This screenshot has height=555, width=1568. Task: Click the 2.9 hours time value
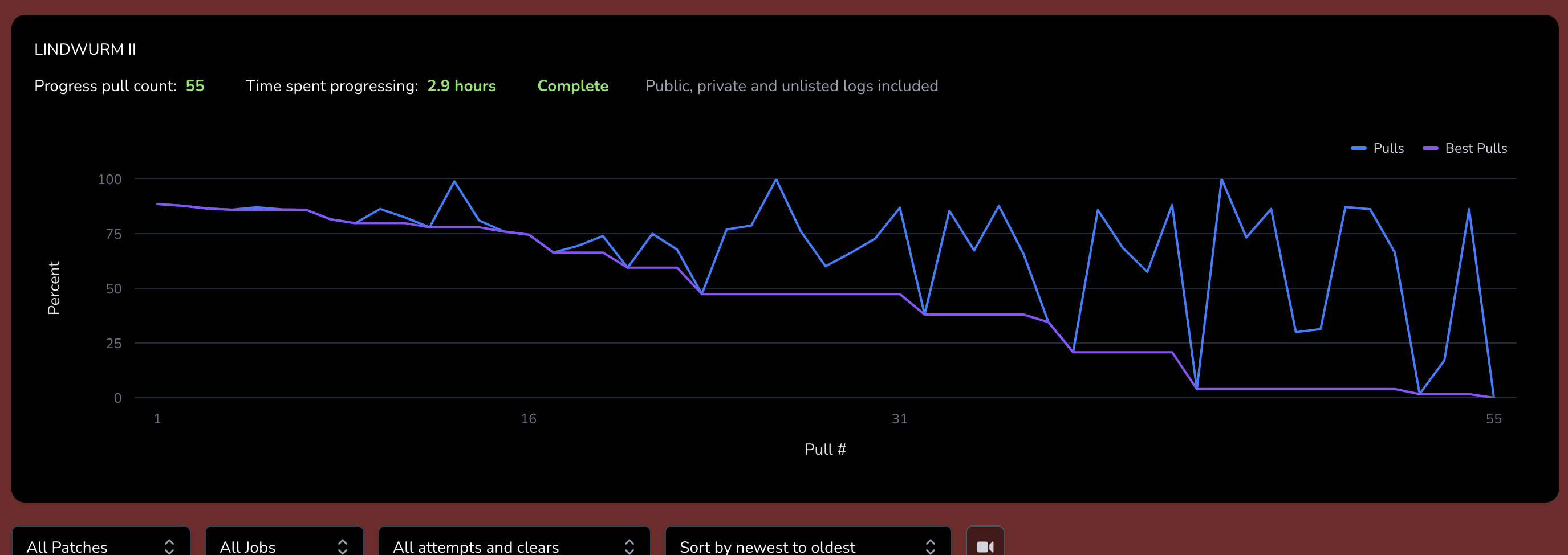click(461, 86)
